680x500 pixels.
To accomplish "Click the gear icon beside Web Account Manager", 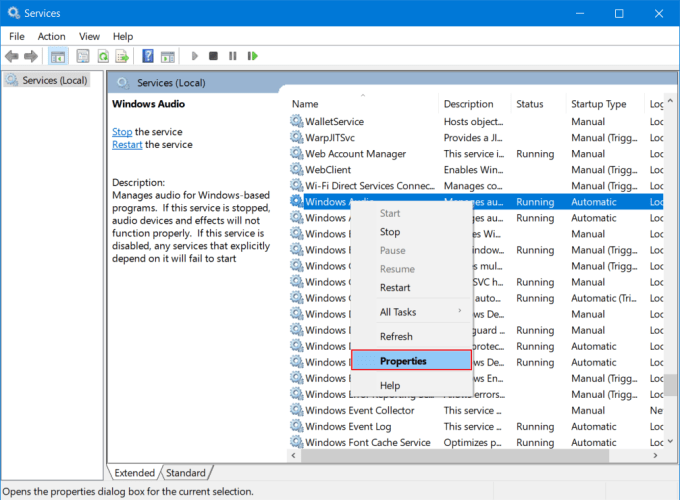I will (x=297, y=153).
